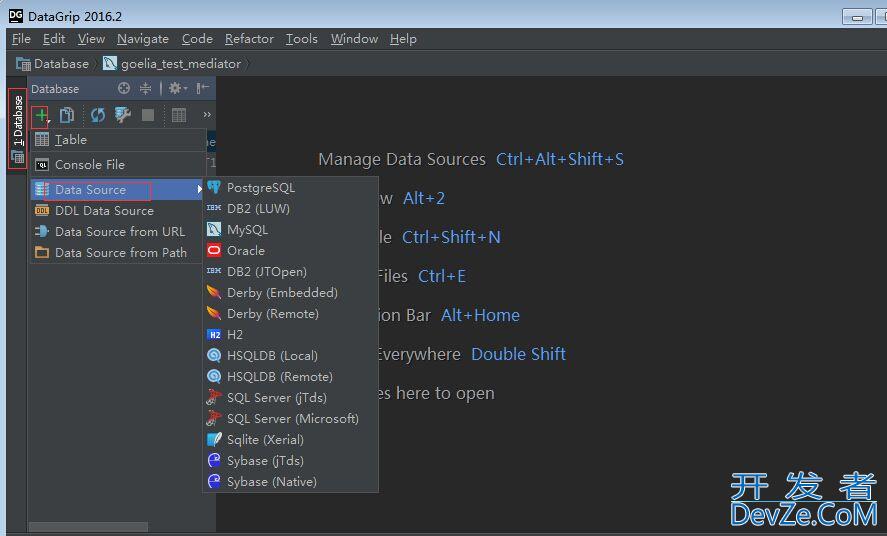Open the Edit menu

pos(54,39)
